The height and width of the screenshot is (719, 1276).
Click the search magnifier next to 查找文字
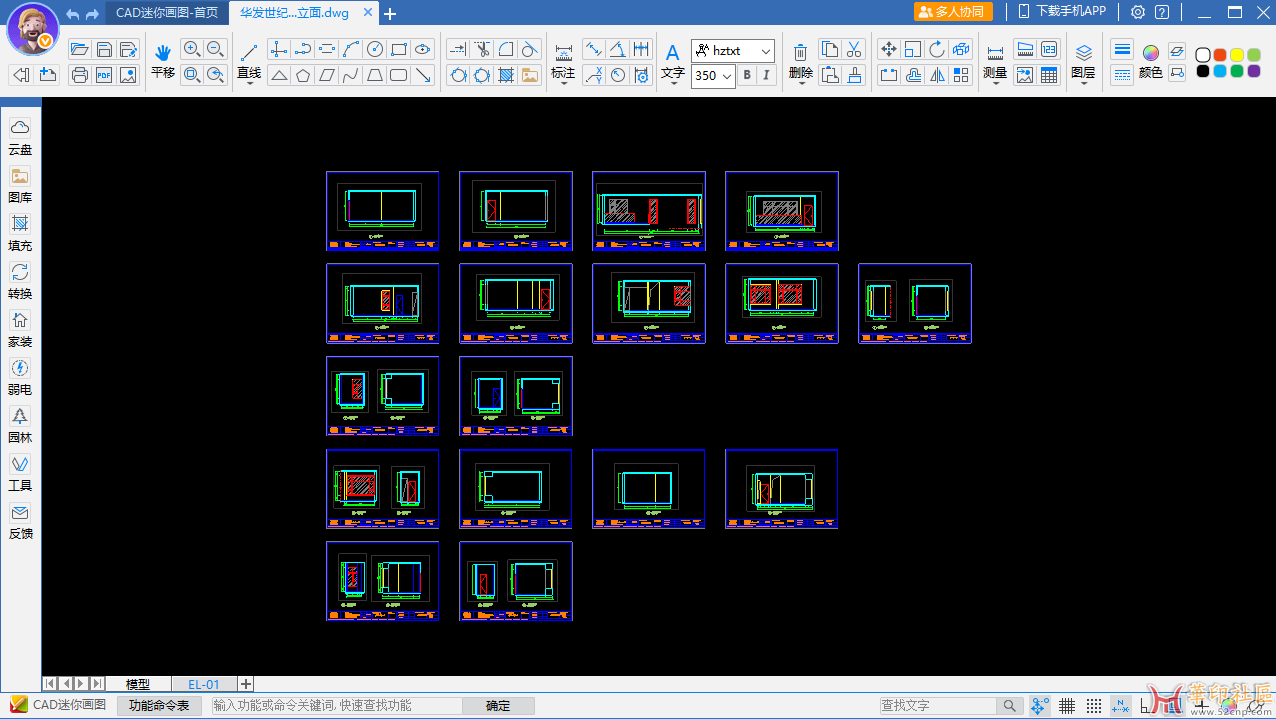[1012, 706]
